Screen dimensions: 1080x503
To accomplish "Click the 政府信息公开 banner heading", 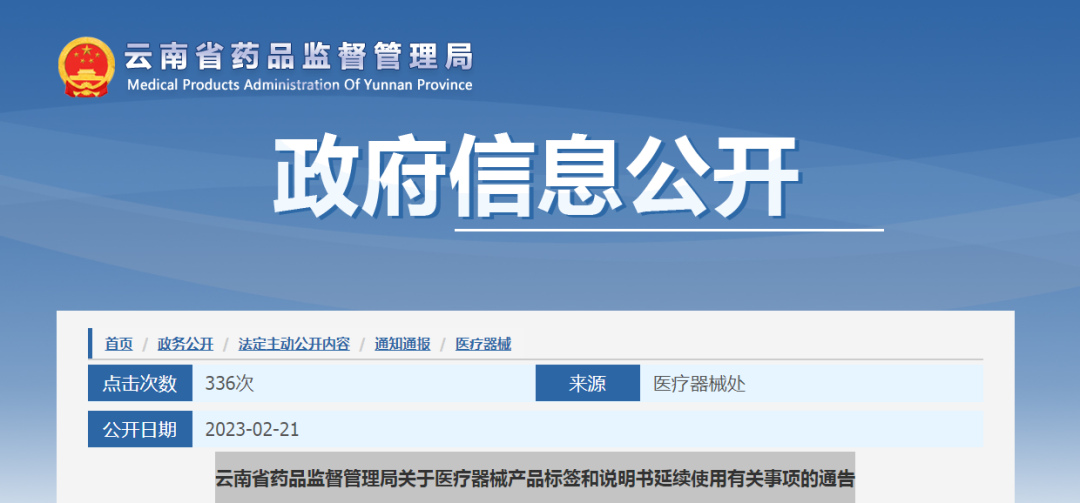I will (537, 176).
